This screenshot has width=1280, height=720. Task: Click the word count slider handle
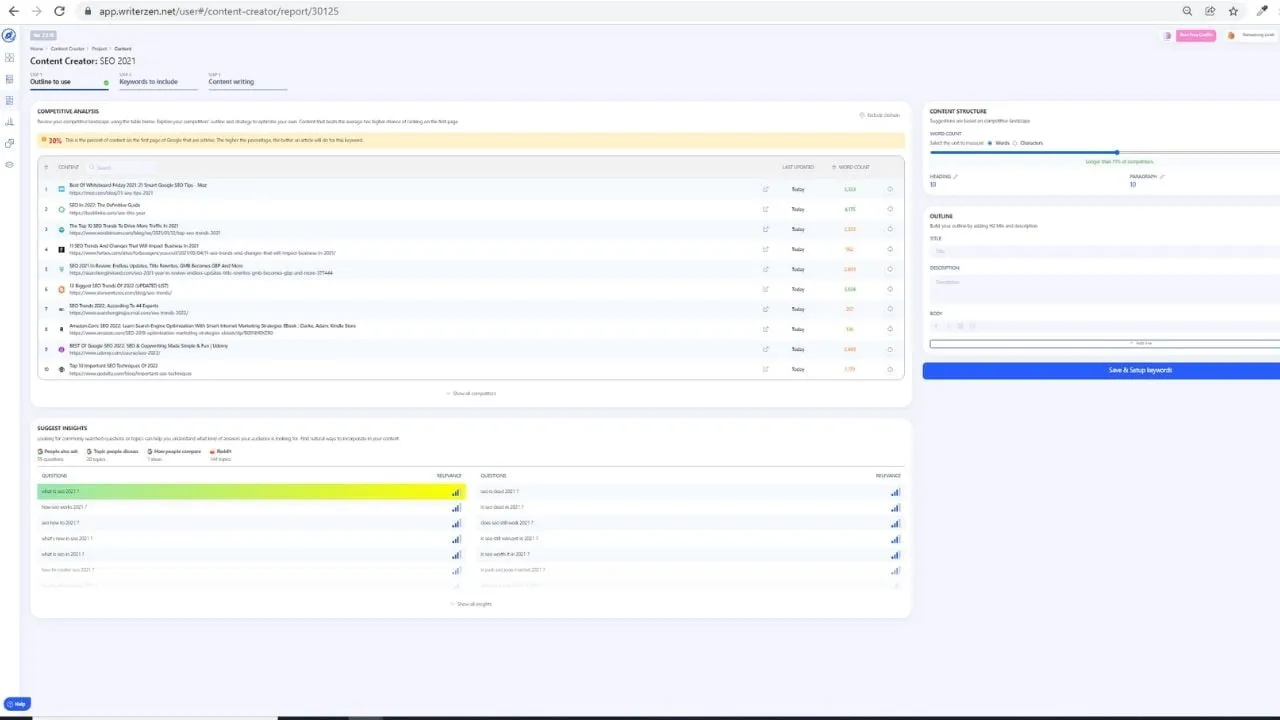(1117, 152)
